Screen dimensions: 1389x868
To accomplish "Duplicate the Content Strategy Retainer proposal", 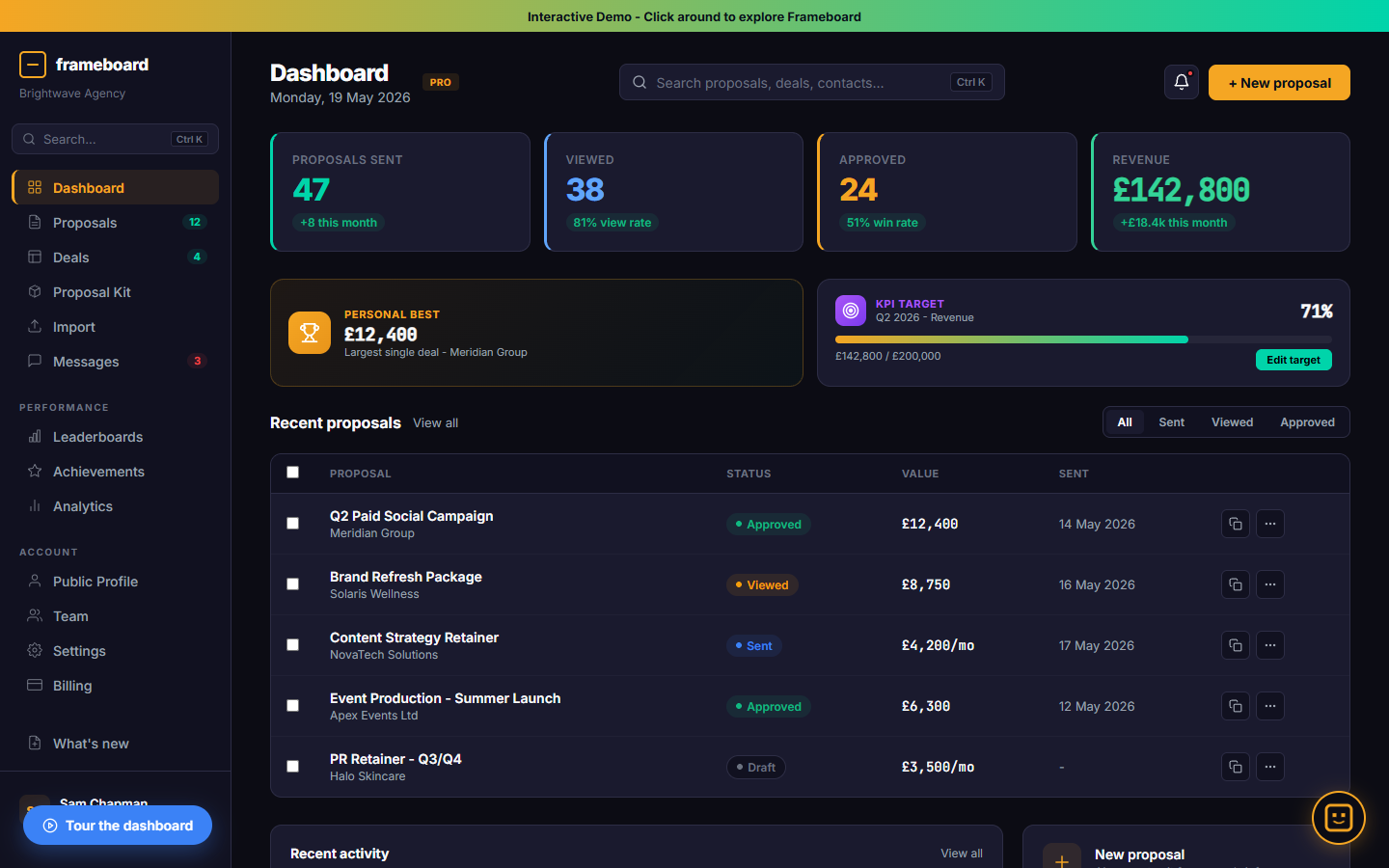I will pyautogui.click(x=1236, y=645).
